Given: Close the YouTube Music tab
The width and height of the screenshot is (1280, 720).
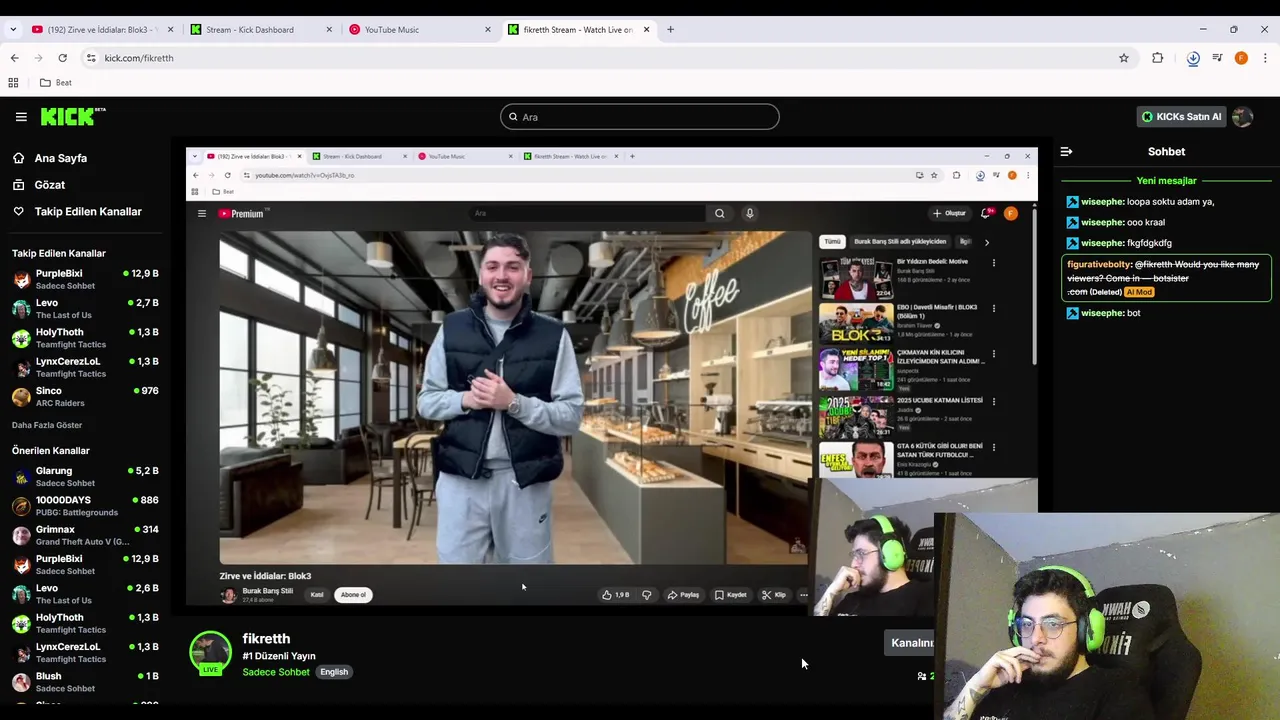Looking at the screenshot, I should click(488, 30).
